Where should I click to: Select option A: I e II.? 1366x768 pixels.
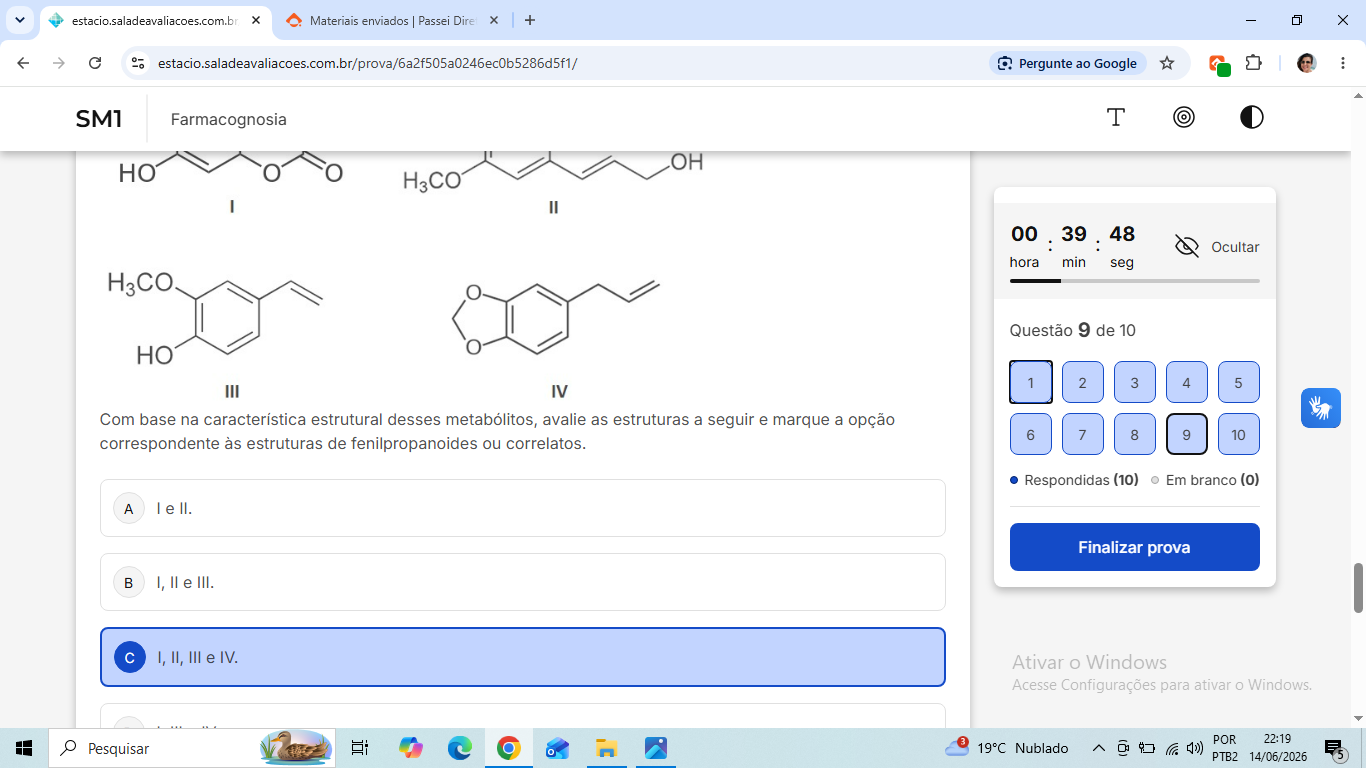coord(523,508)
